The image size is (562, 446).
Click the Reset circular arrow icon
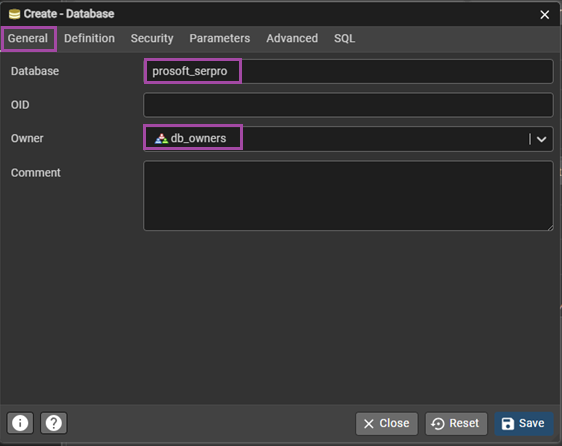coord(438,424)
